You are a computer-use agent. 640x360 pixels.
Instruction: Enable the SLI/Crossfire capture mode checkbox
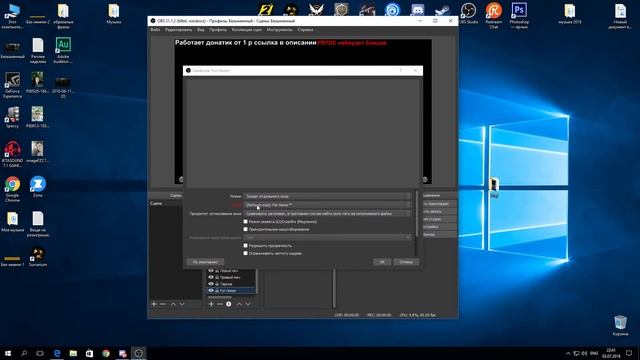[x=245, y=222]
